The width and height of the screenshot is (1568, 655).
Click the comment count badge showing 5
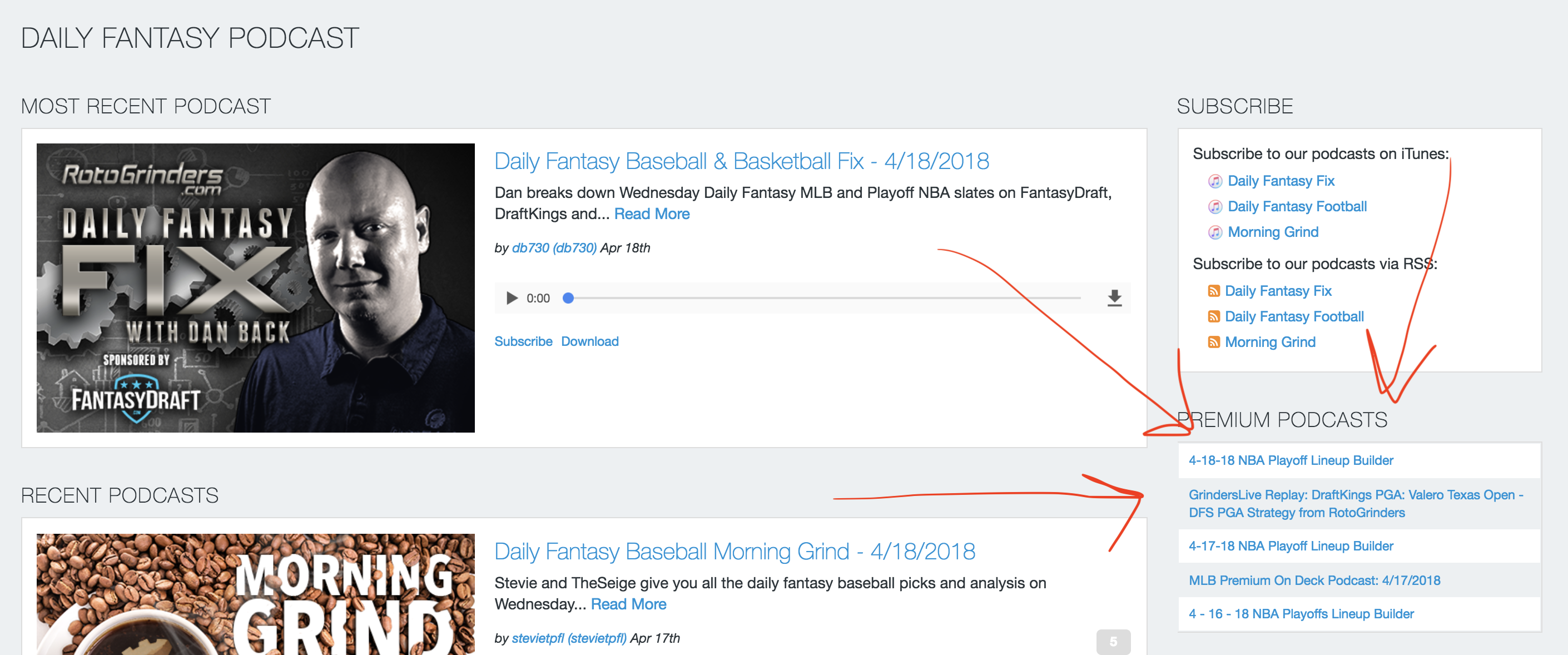[x=1113, y=642]
